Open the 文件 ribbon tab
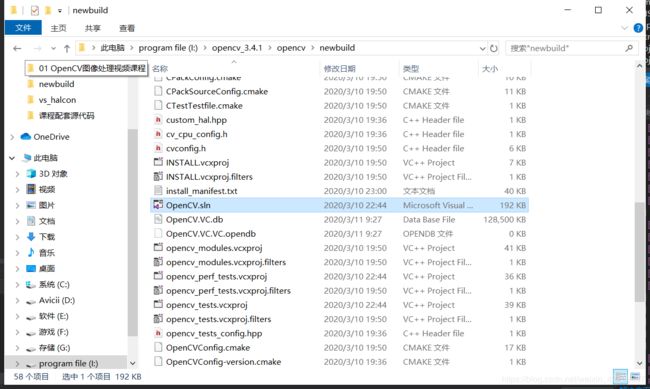Screen dimensions: 650x389 point(23,28)
